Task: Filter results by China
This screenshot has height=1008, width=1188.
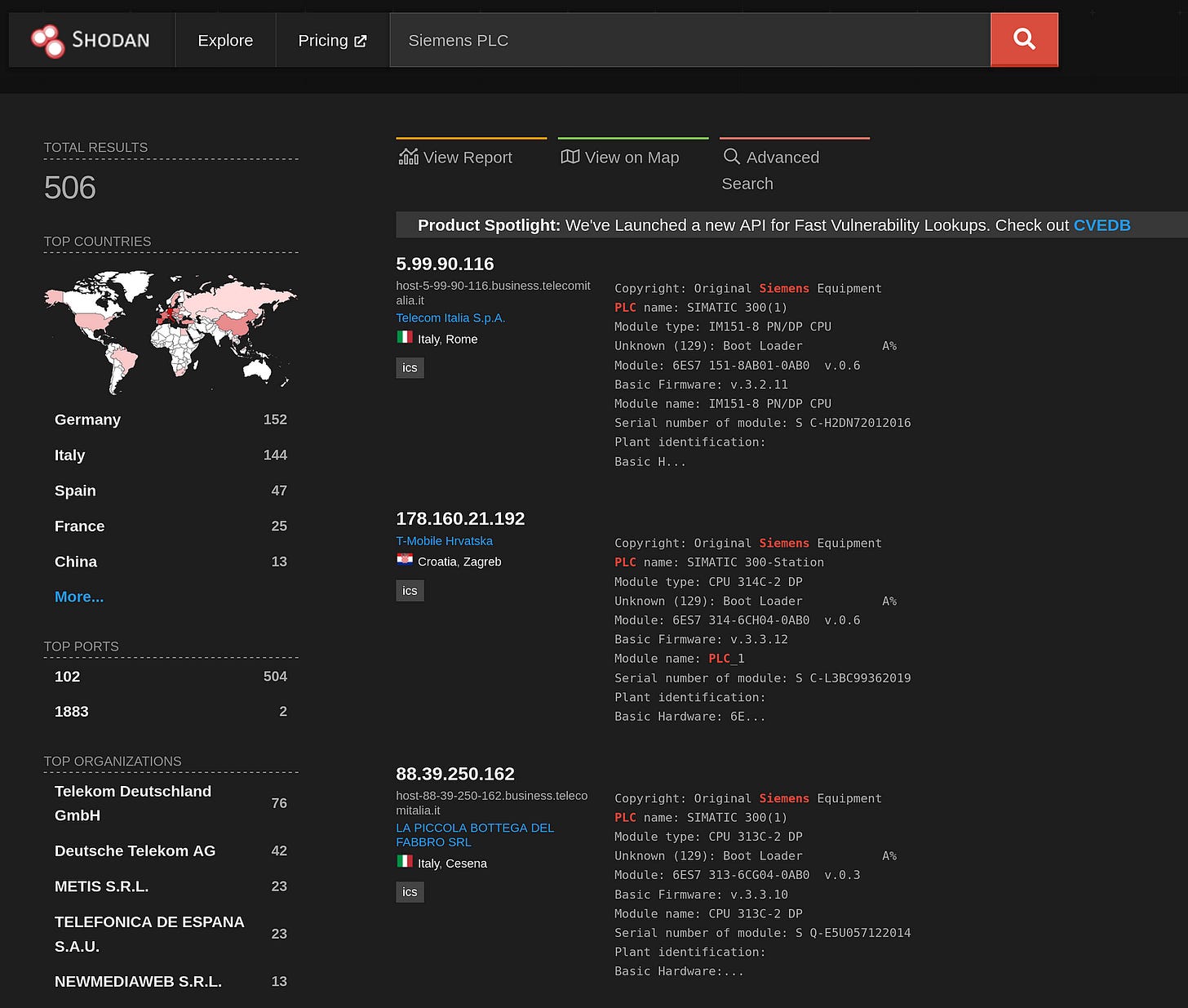Action: coord(171,562)
